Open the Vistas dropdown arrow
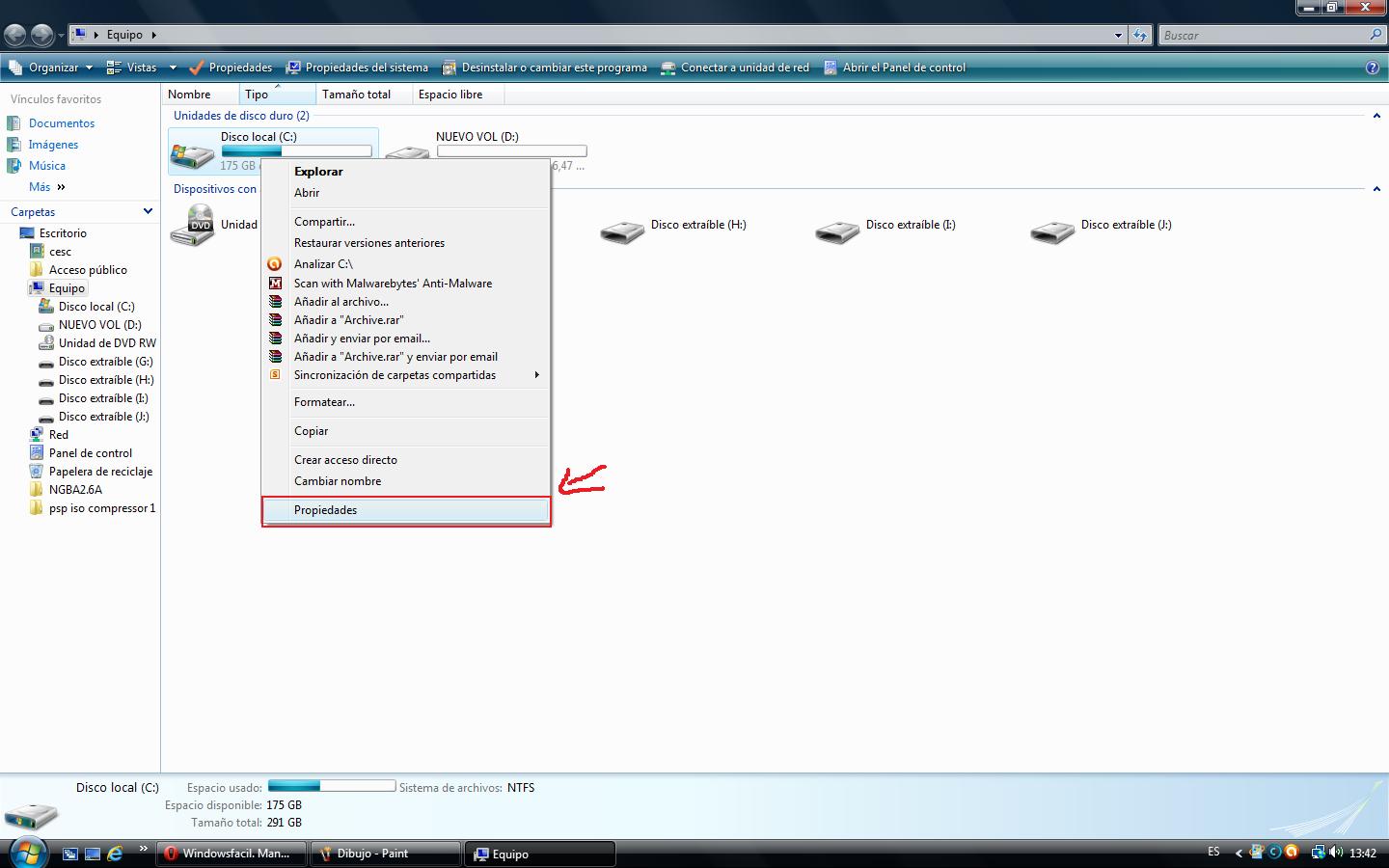1389x868 pixels. [171, 67]
